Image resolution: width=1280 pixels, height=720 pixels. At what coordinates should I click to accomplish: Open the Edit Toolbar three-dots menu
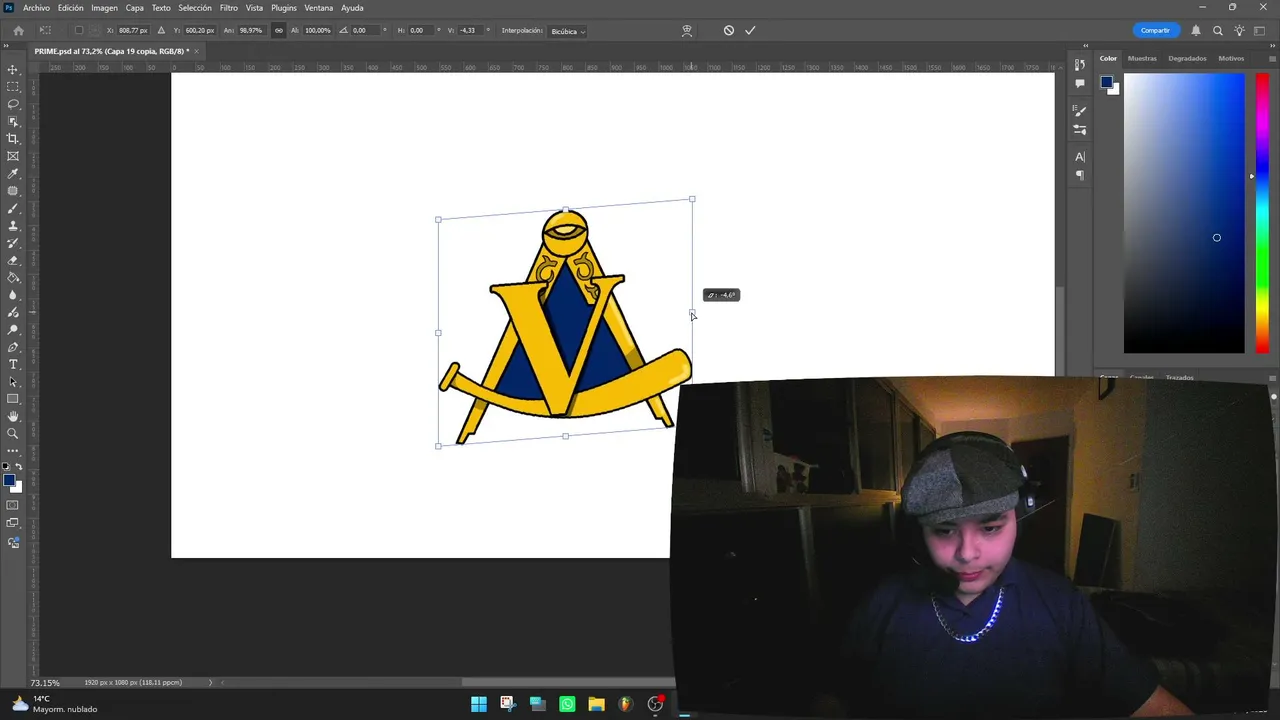13,451
